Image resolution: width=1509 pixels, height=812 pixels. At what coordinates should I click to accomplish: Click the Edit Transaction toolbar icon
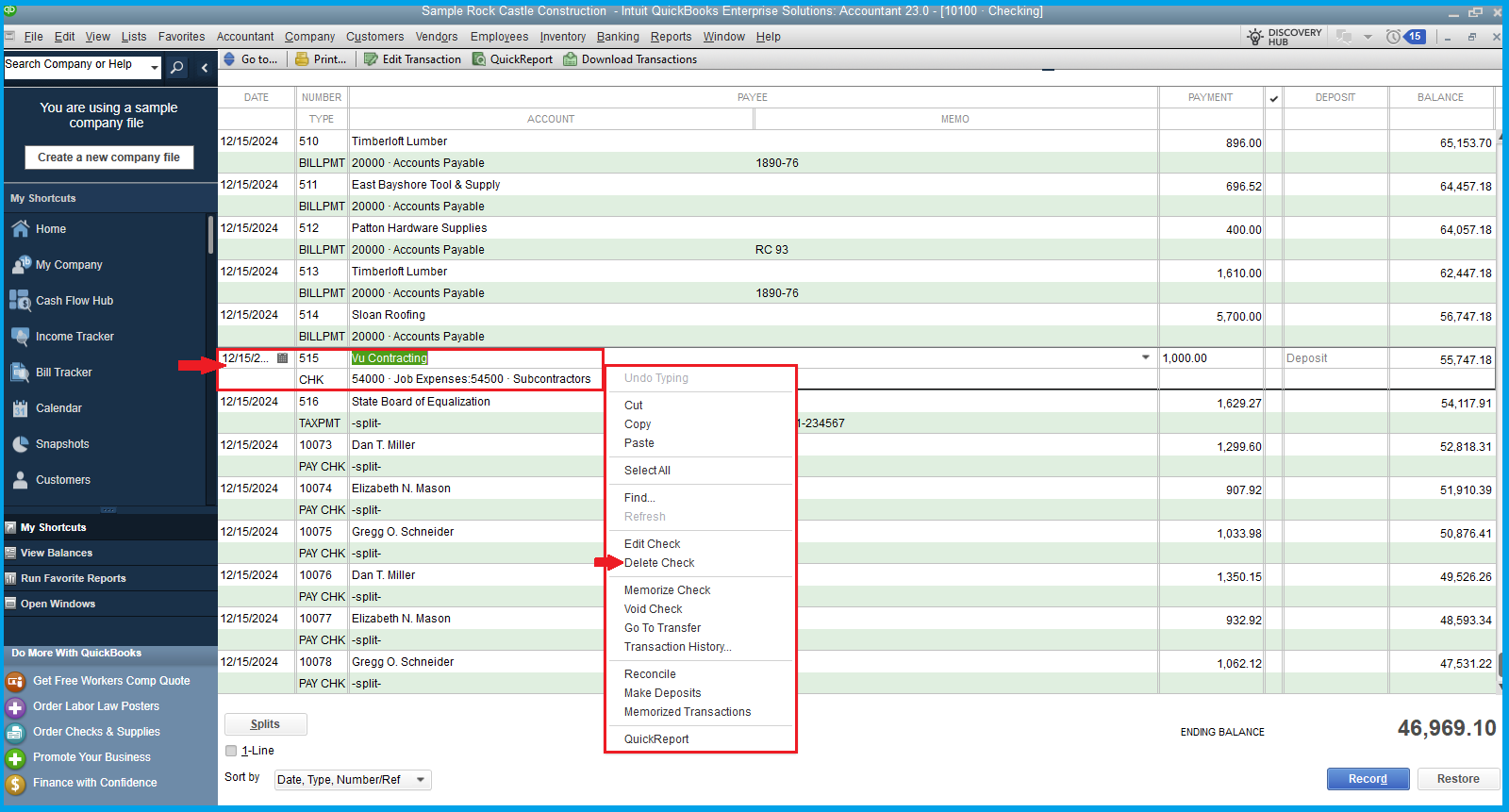click(x=371, y=59)
